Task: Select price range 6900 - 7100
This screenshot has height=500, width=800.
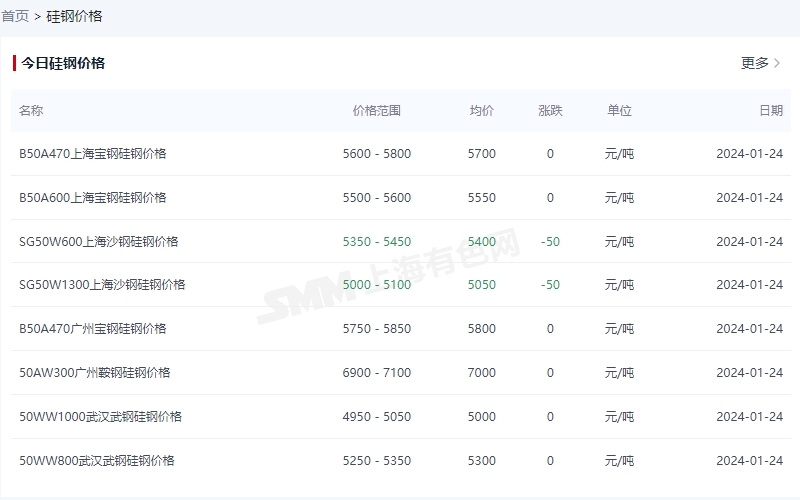Action: (x=377, y=372)
